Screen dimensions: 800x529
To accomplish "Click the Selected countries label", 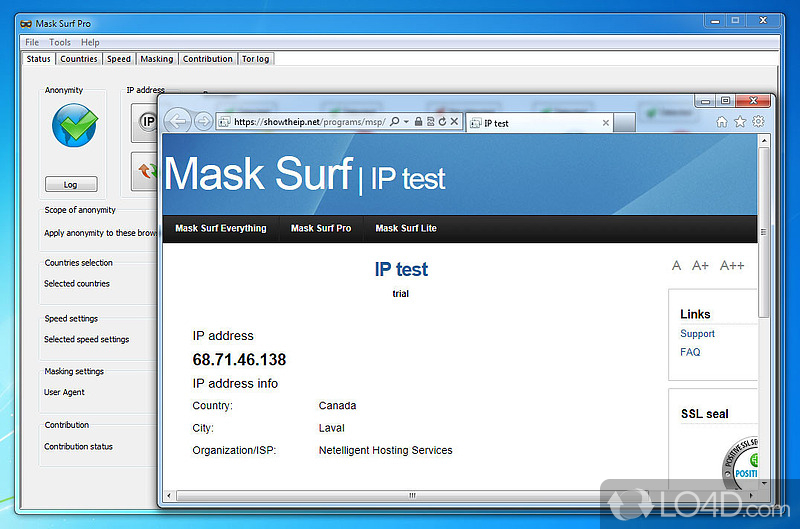I will (77, 284).
